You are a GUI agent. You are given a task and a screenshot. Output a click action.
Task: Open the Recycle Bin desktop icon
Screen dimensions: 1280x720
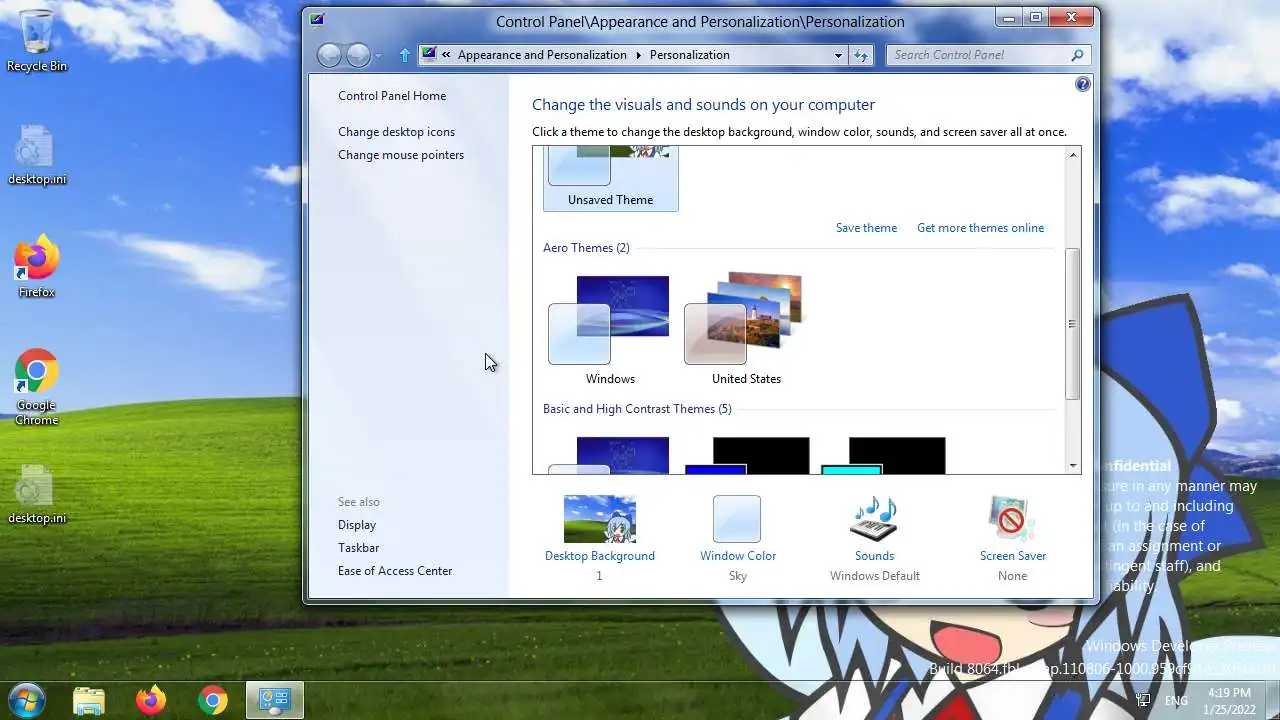coord(37,41)
